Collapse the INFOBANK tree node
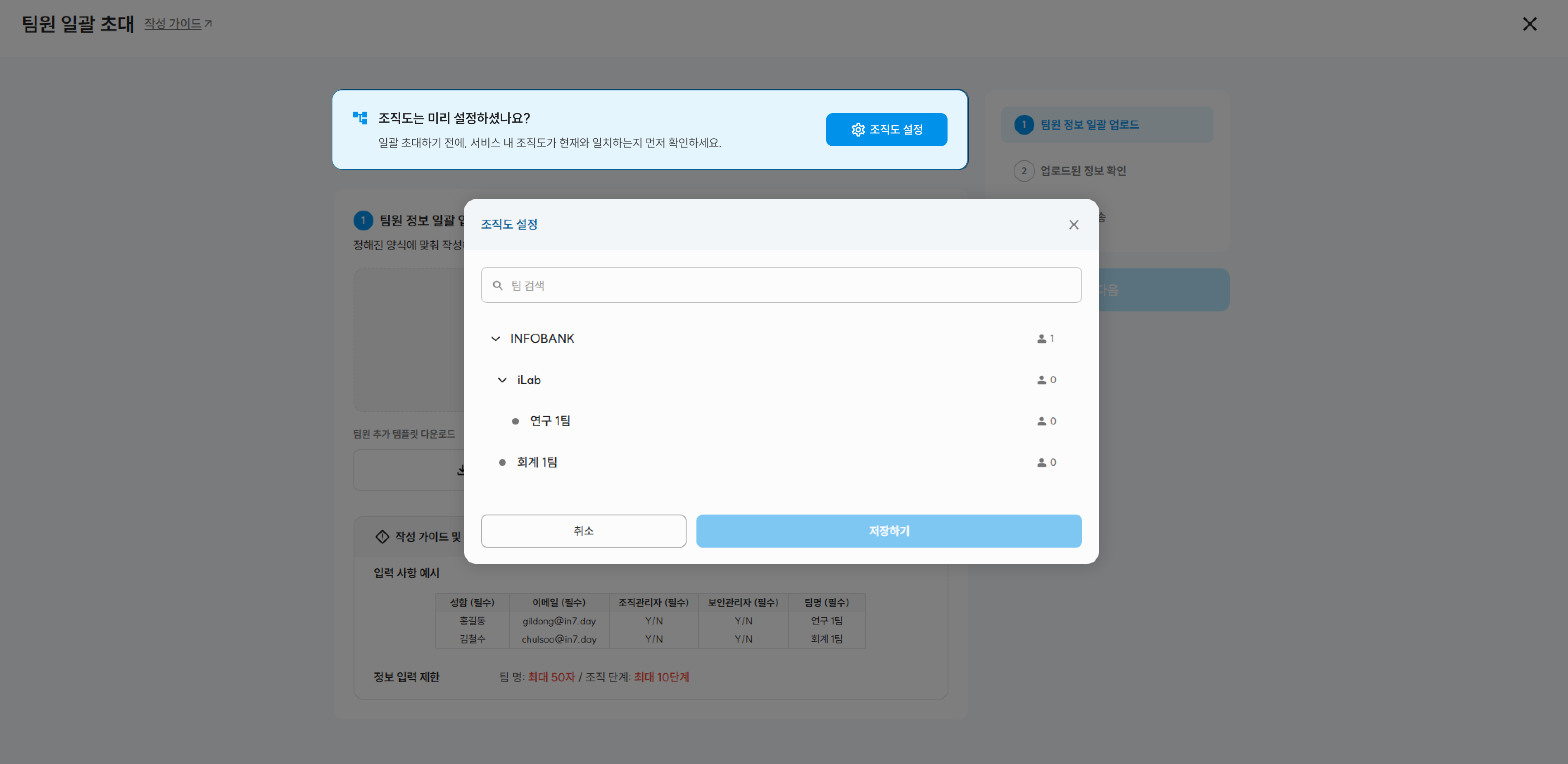Viewport: 1568px width, 764px height. [x=496, y=339]
